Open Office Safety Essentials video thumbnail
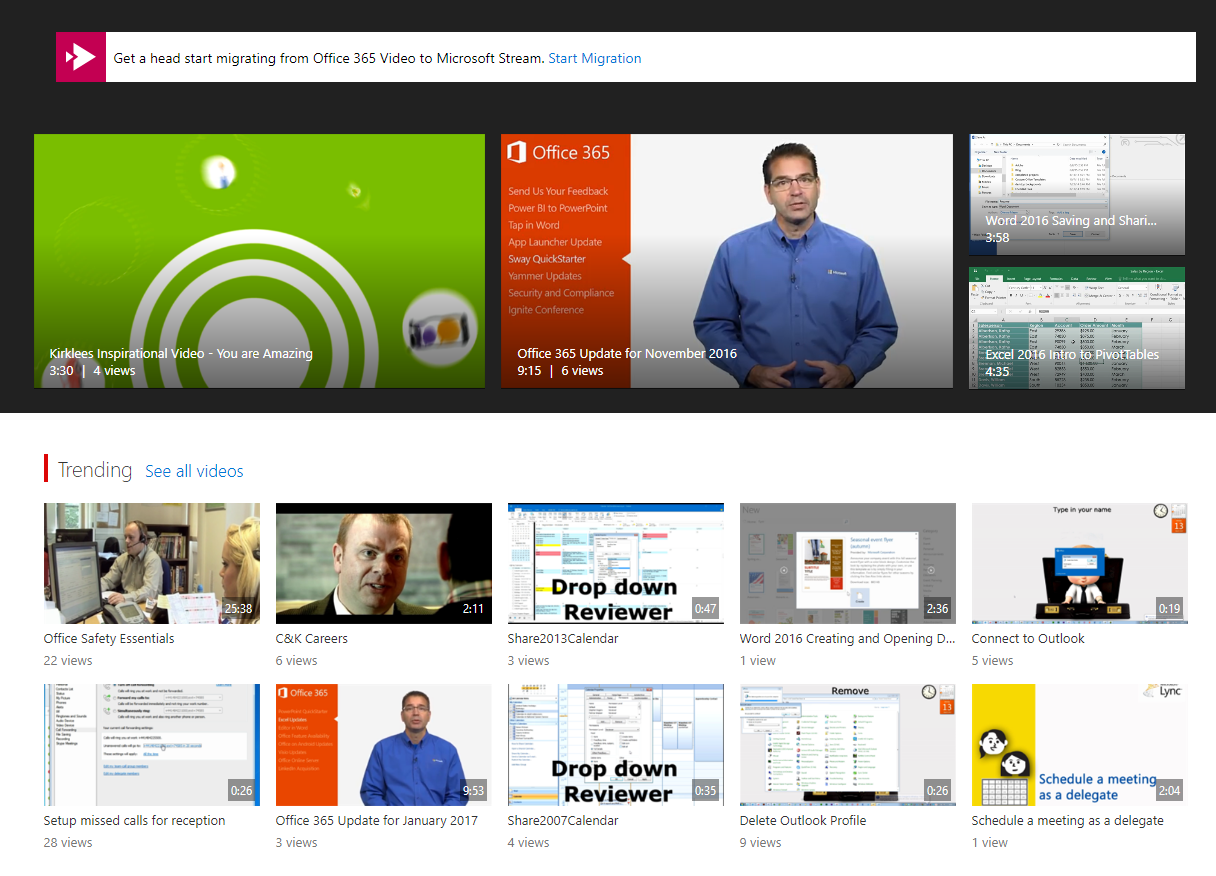1216x876 pixels. [152, 563]
